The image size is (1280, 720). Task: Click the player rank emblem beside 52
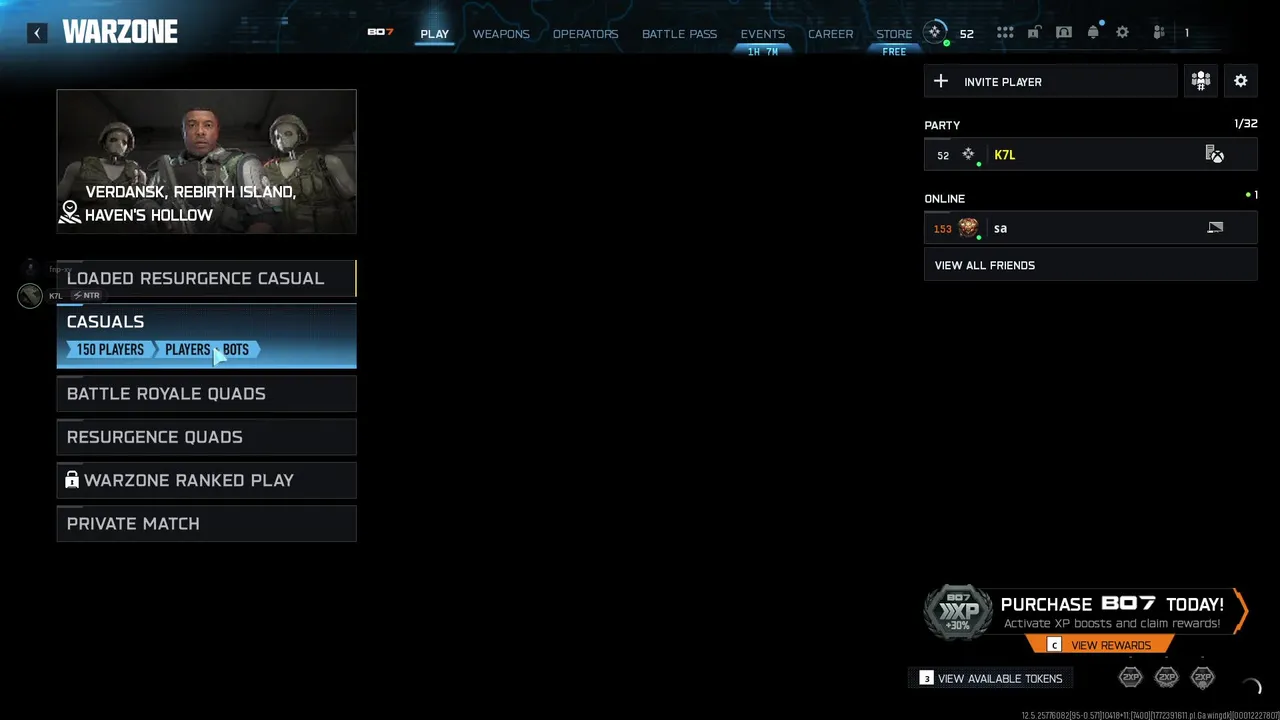935,33
